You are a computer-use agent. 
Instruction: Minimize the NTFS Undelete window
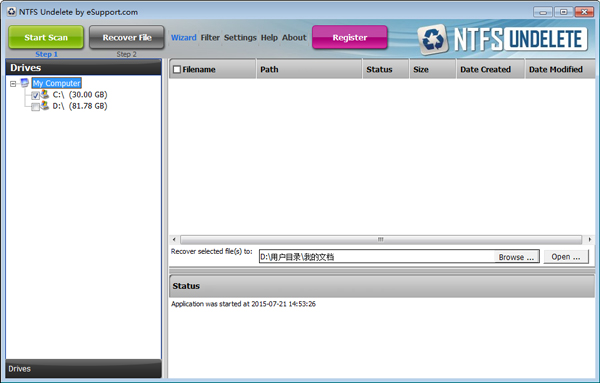[543, 12]
